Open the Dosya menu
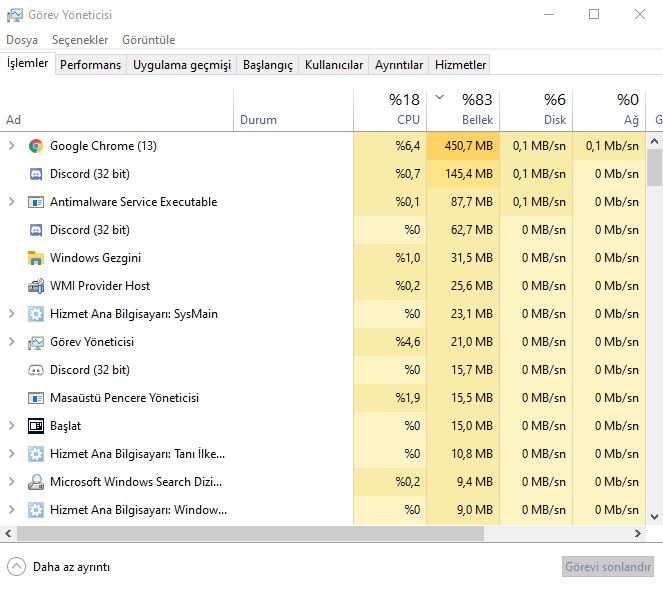Screen dimensions: 663x589 (x=22, y=40)
